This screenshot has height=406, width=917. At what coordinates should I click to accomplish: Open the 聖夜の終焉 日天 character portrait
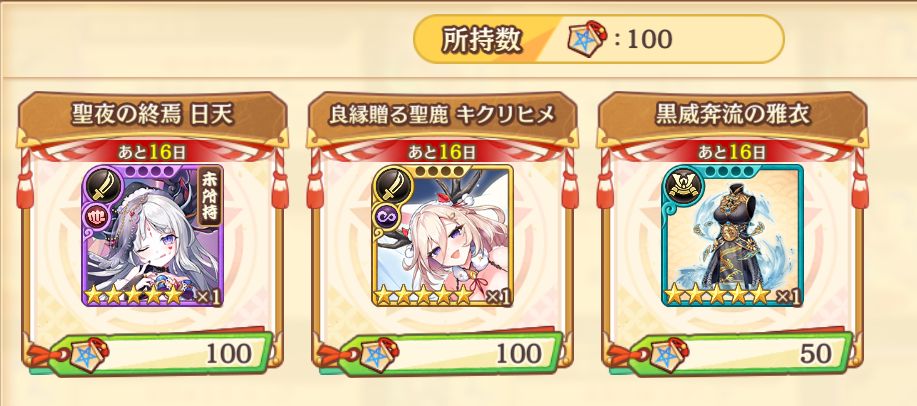[x=152, y=236]
